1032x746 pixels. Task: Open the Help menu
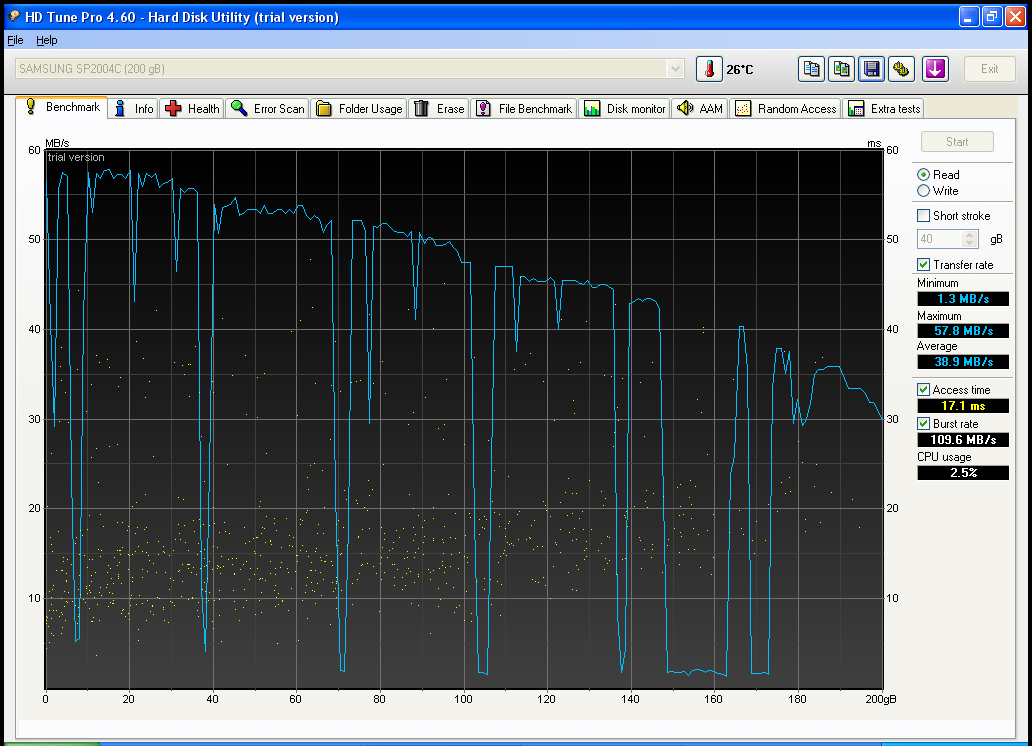click(47, 40)
